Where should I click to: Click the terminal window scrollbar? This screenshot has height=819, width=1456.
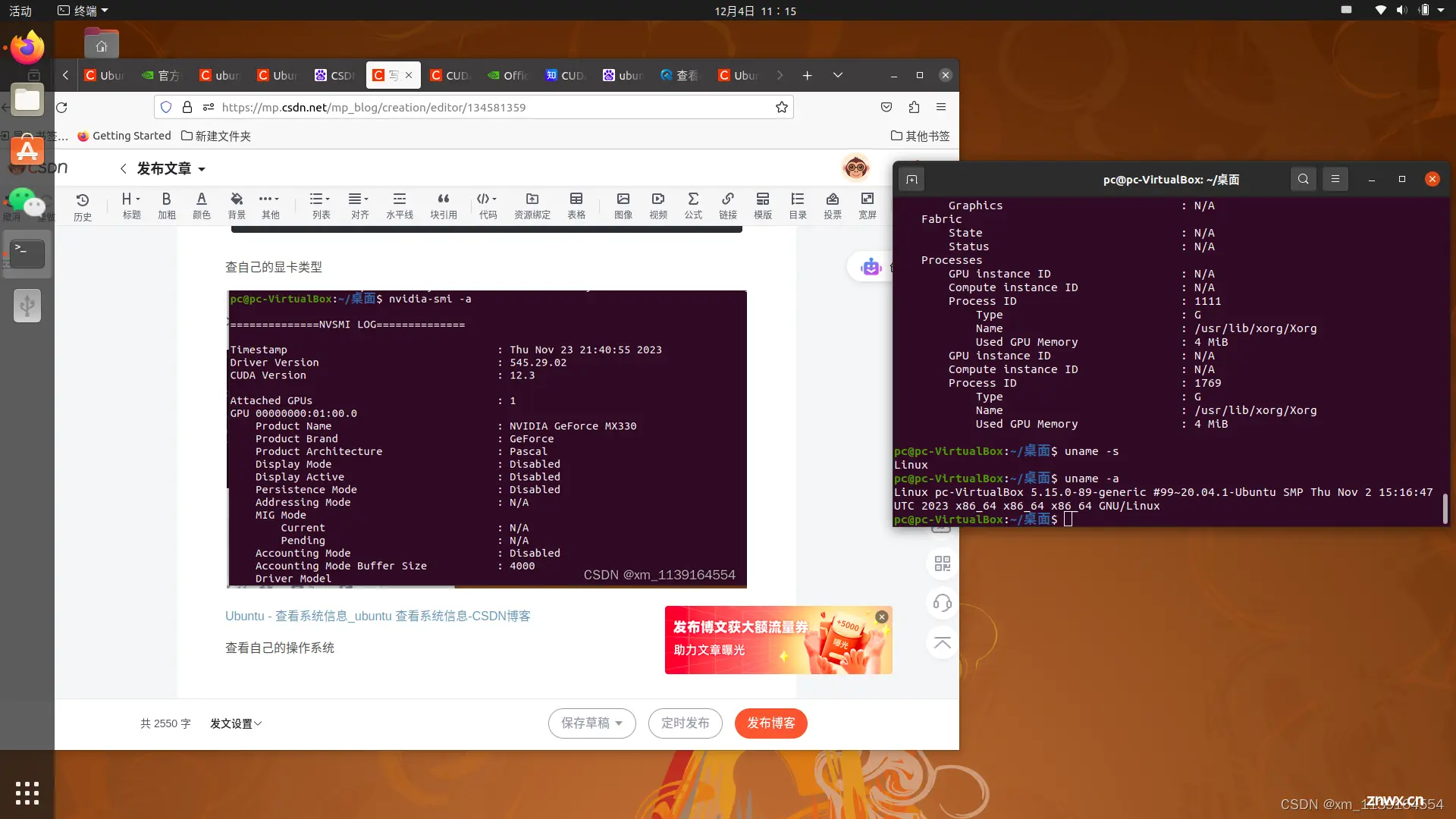coord(1445,508)
